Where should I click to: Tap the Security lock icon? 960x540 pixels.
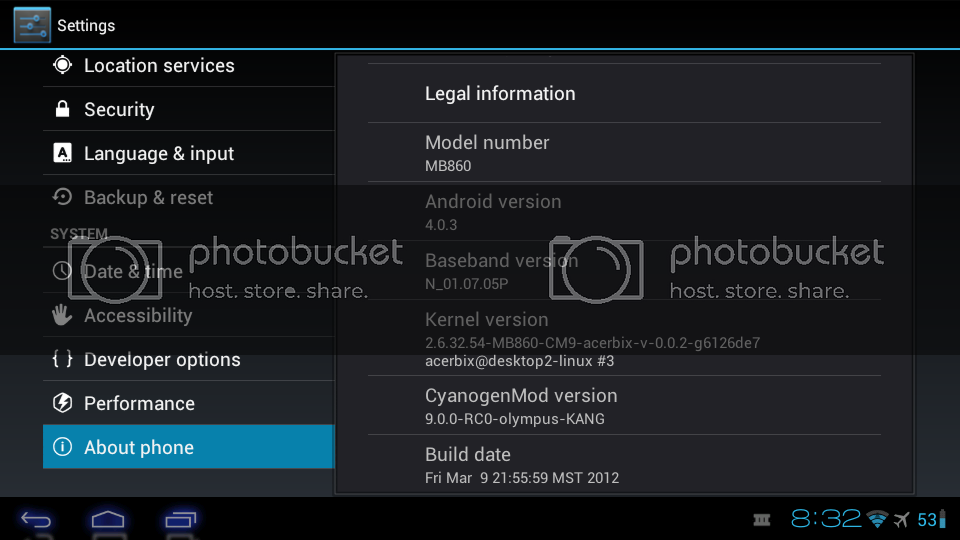pyautogui.click(x=62, y=109)
